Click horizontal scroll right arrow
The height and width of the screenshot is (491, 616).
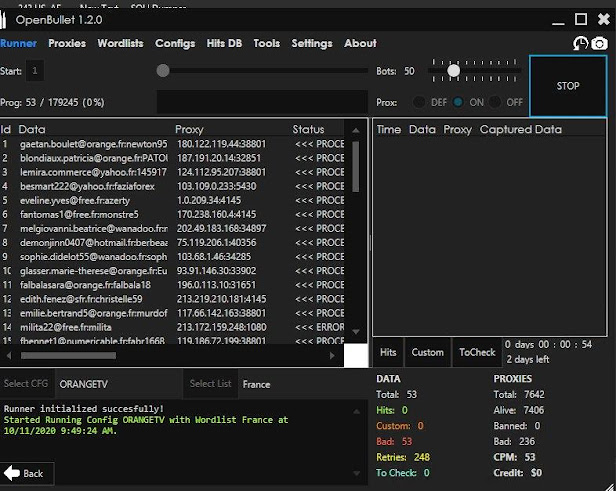pyautogui.click(x=332, y=355)
